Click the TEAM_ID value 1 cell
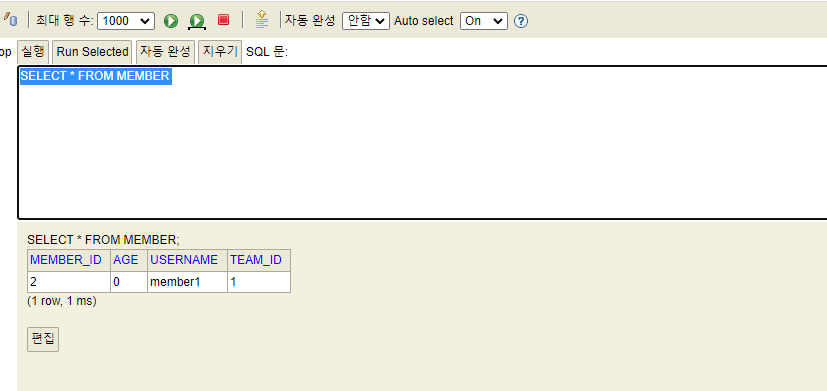Screen dimensions: 827x391 click(259, 282)
